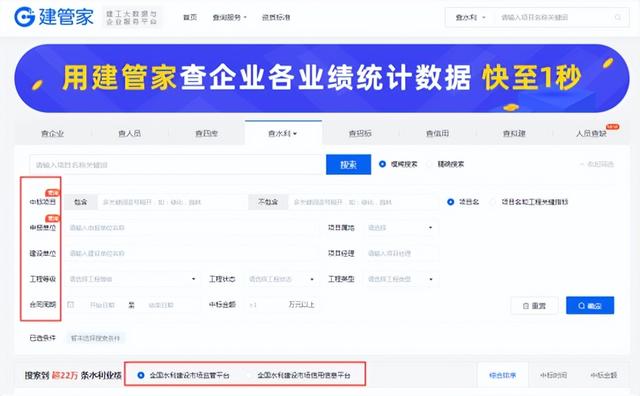Focus the 中标金额 amount input
The width and height of the screenshot is (640, 396).
[265, 305]
